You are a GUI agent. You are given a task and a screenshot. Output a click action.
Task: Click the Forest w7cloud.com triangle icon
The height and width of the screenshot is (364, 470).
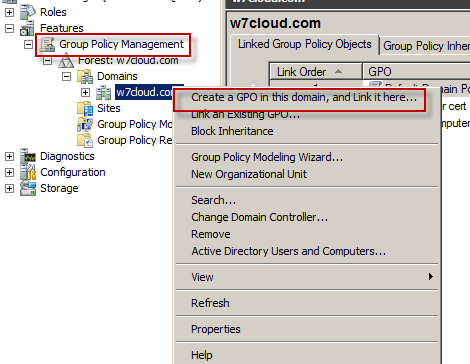tap(66, 61)
